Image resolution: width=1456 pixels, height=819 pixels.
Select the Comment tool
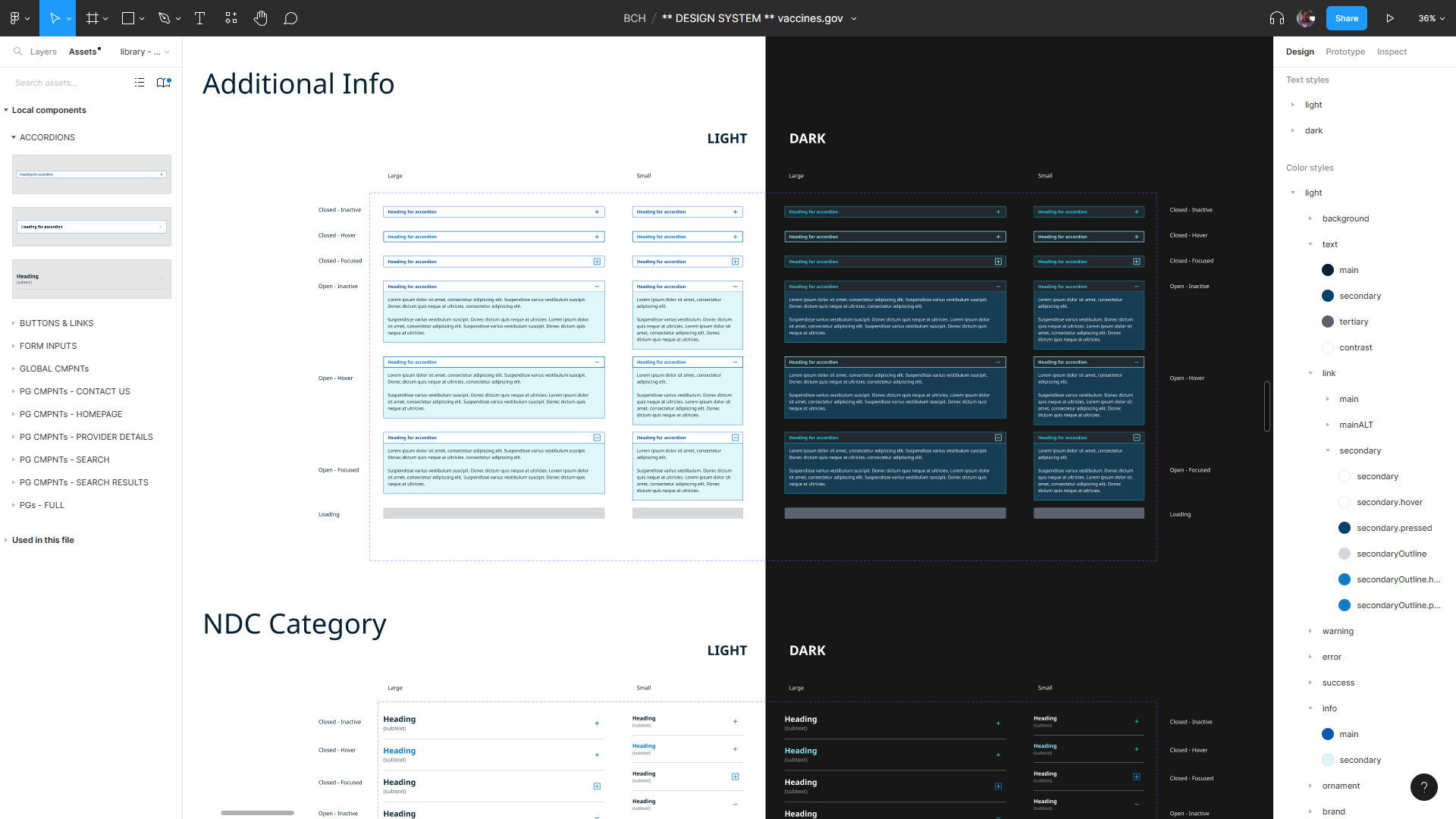click(x=290, y=18)
